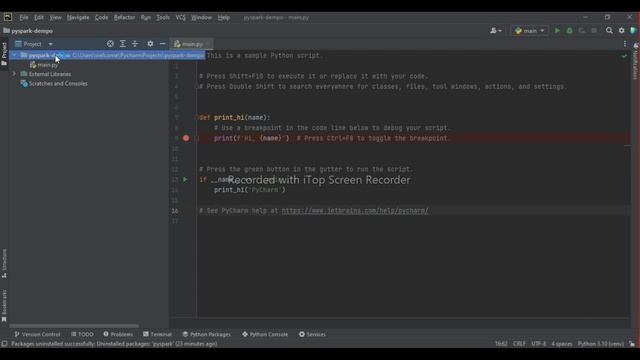The width and height of the screenshot is (640, 360).
Task: Collapse the pyspark-dempo root folder
Action: (14, 55)
